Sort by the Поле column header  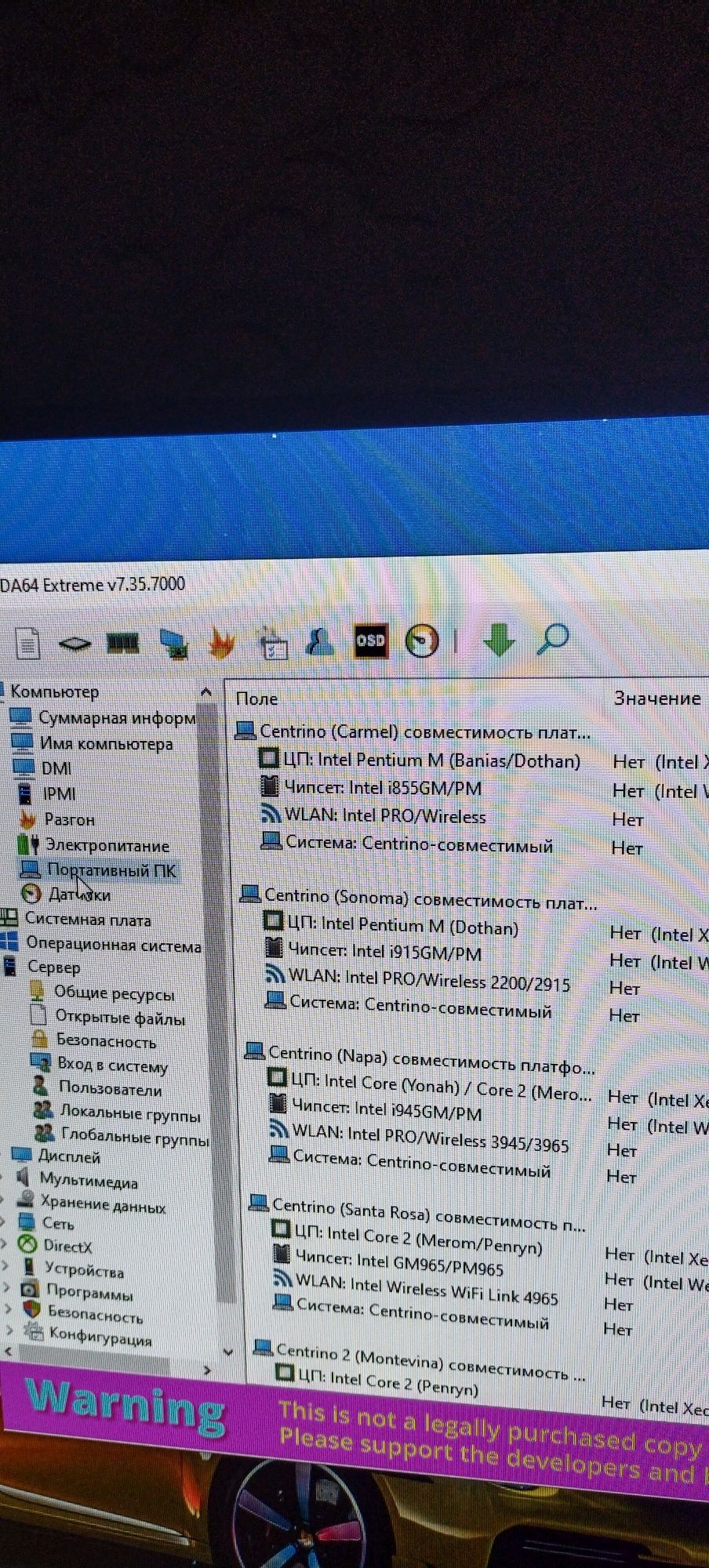(x=256, y=699)
